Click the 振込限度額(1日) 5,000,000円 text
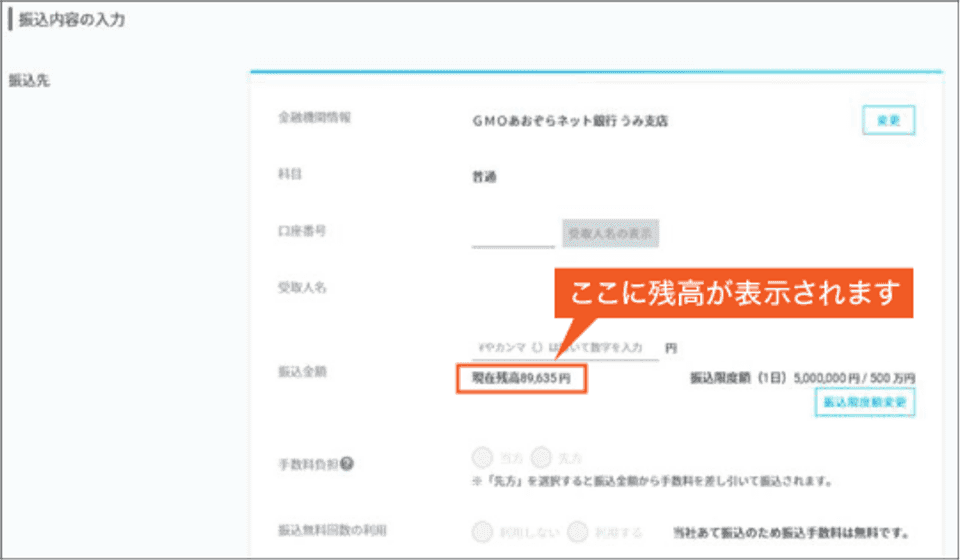Image resolution: width=960 pixels, height=560 pixels. pos(802,378)
